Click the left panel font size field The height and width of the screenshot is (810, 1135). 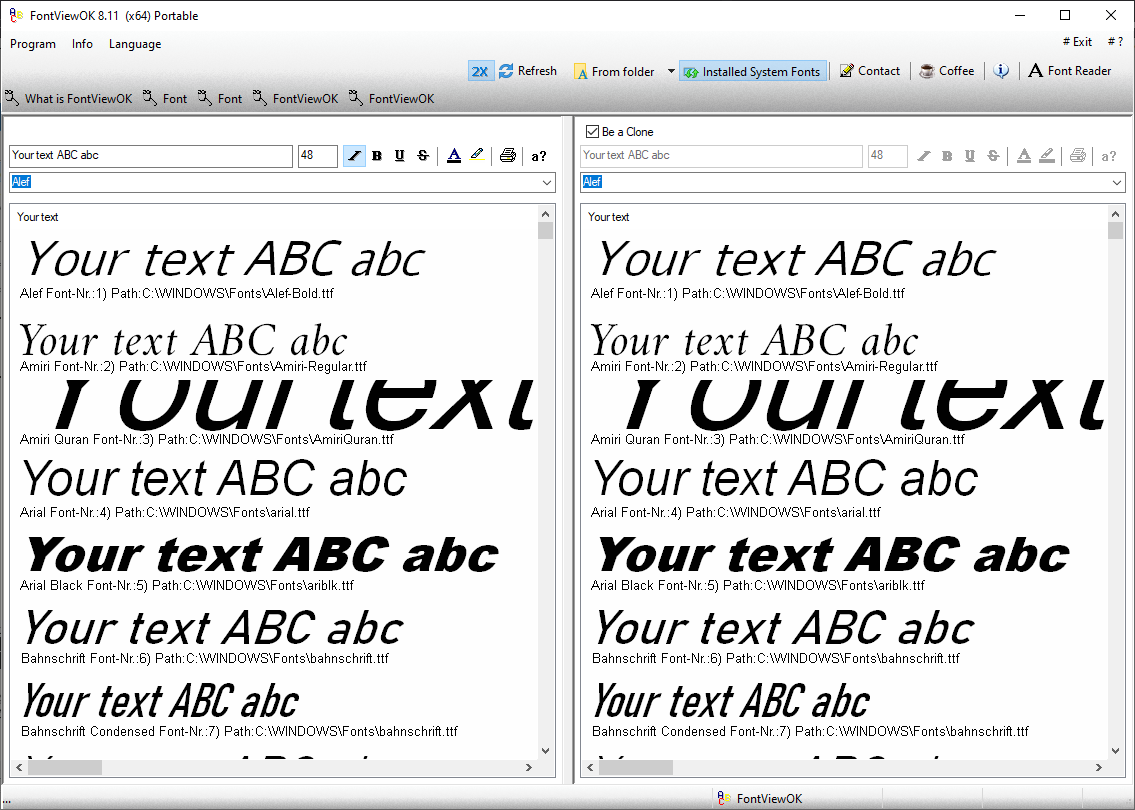pos(318,156)
